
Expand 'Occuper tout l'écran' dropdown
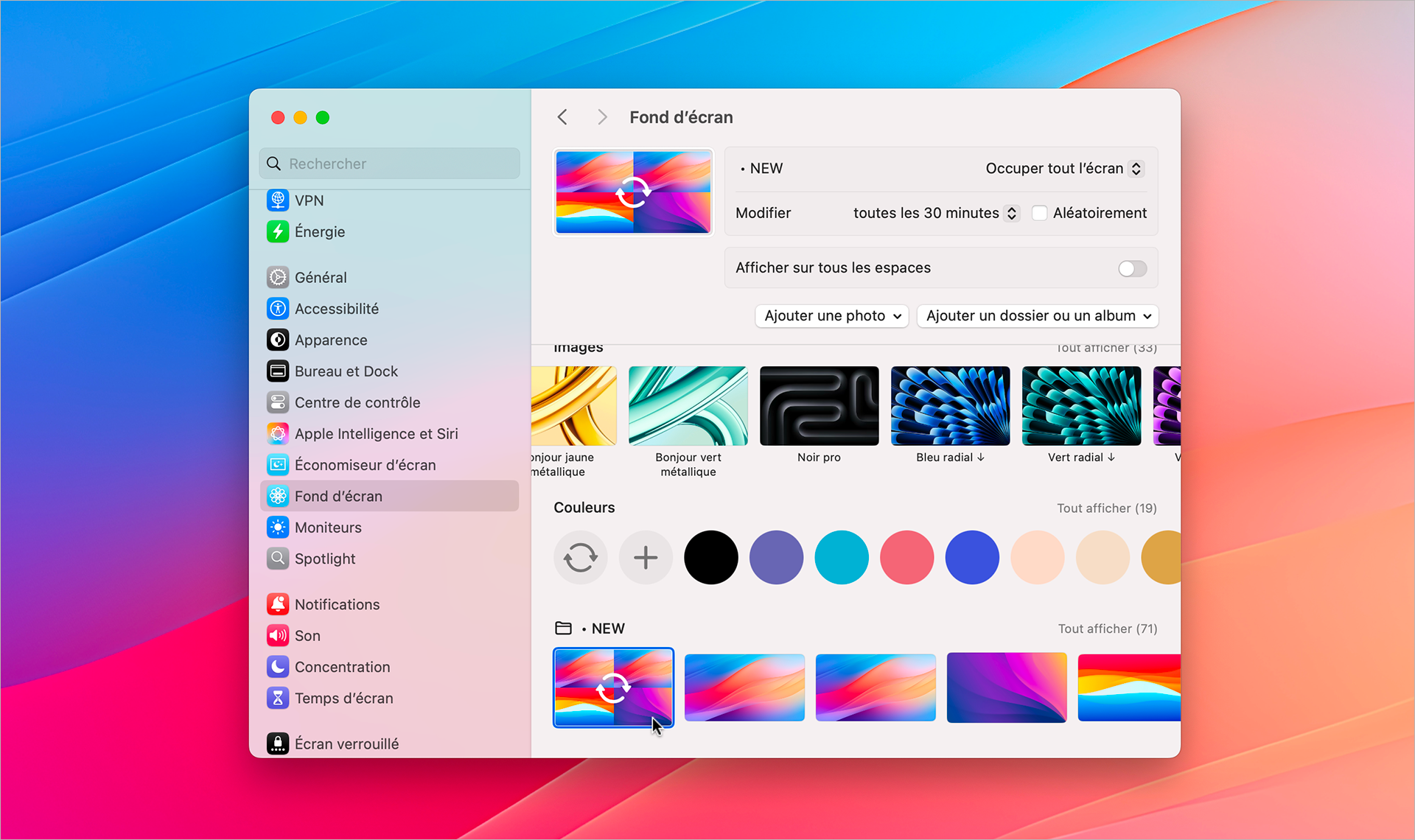pyautogui.click(x=1064, y=168)
